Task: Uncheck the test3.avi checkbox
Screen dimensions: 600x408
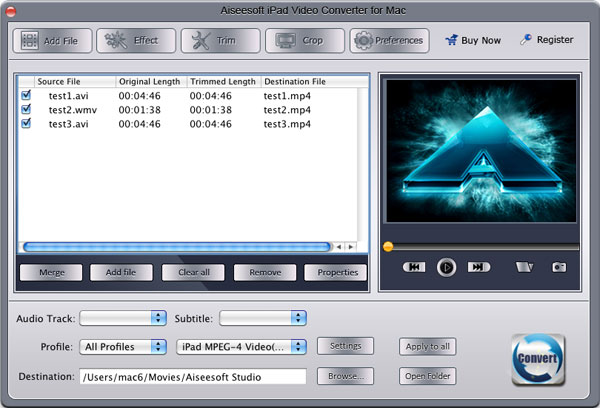Action: click(x=26, y=123)
